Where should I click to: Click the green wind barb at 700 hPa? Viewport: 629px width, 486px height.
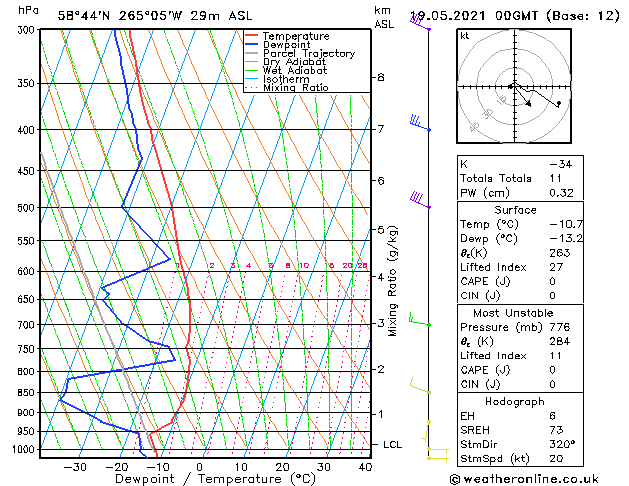(420, 320)
